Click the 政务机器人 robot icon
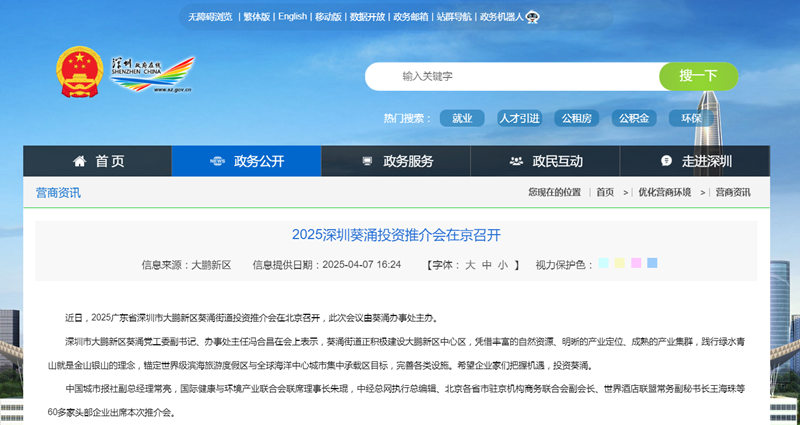 [533, 17]
